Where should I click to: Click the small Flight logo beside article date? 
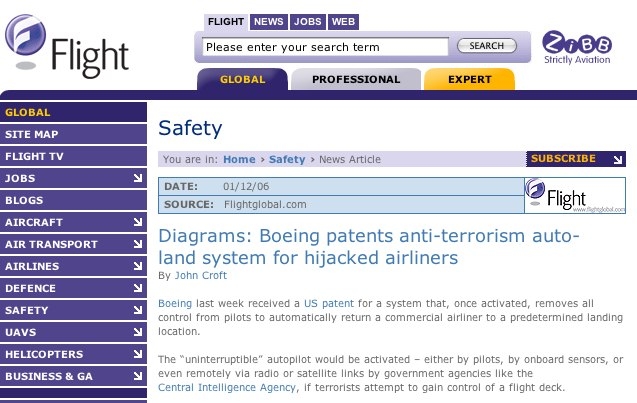tap(575, 195)
